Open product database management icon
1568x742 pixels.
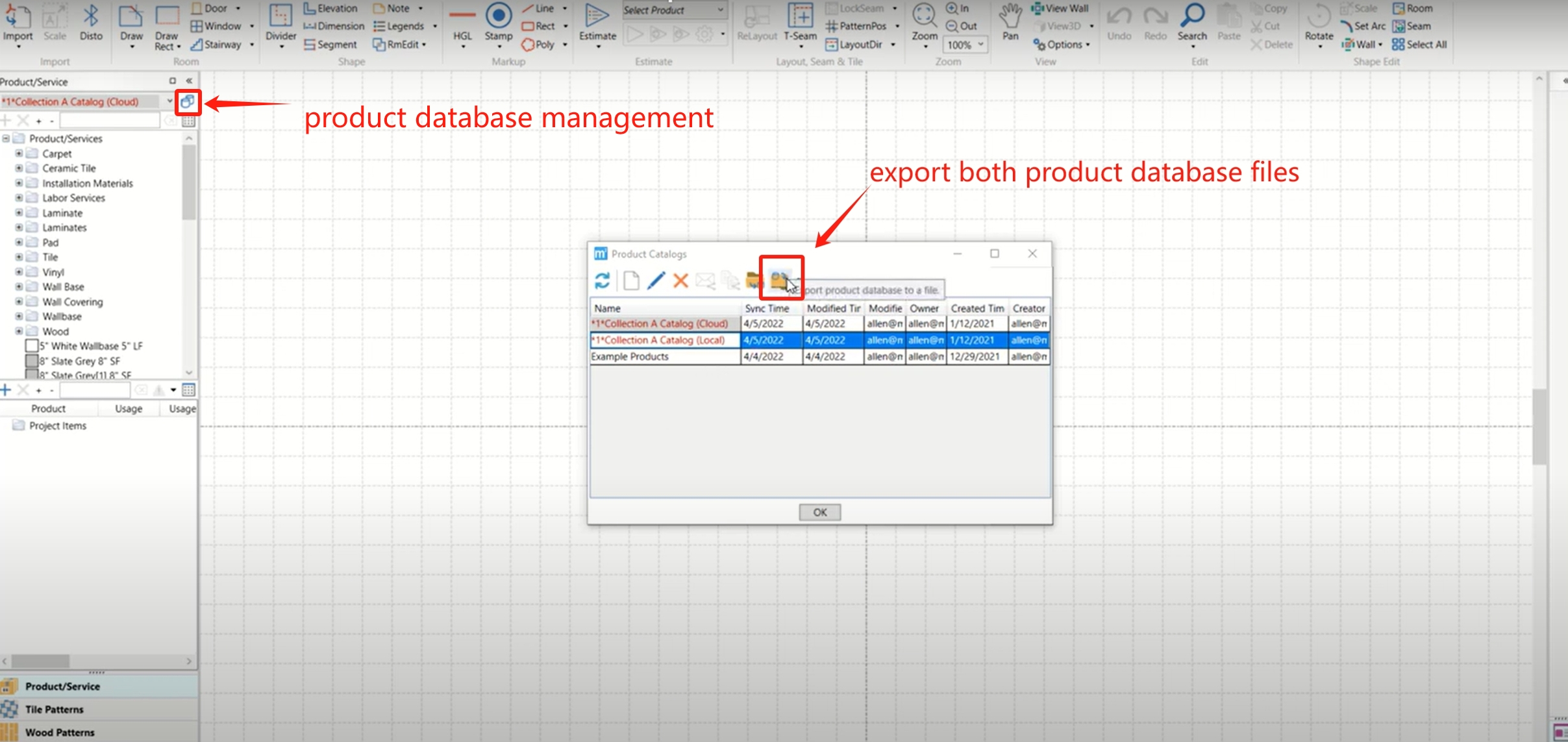[x=188, y=101]
